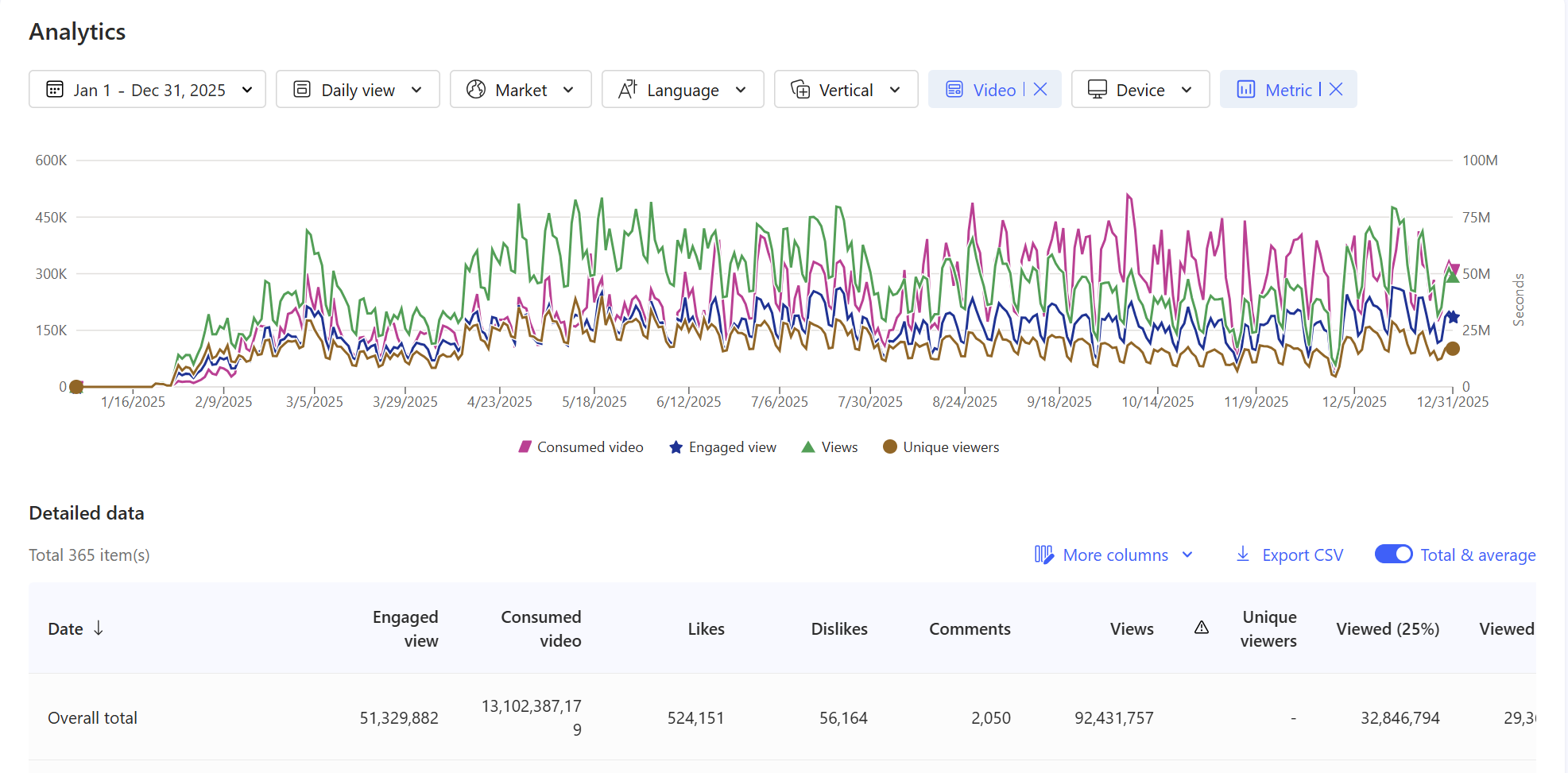
Task: Click the globe icon in Market filter
Action: 476,89
